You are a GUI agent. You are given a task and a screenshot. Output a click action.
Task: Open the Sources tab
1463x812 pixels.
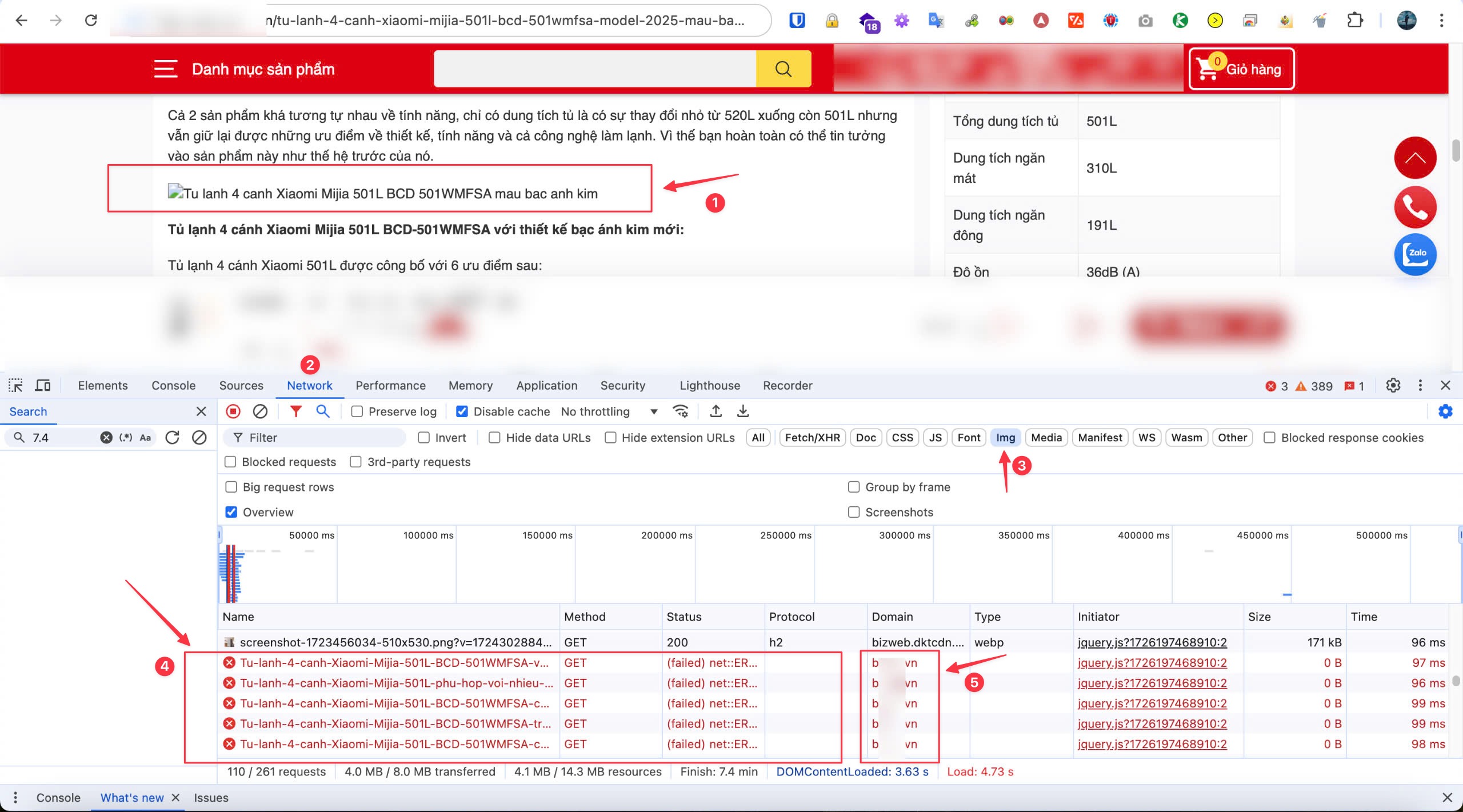pyautogui.click(x=241, y=386)
